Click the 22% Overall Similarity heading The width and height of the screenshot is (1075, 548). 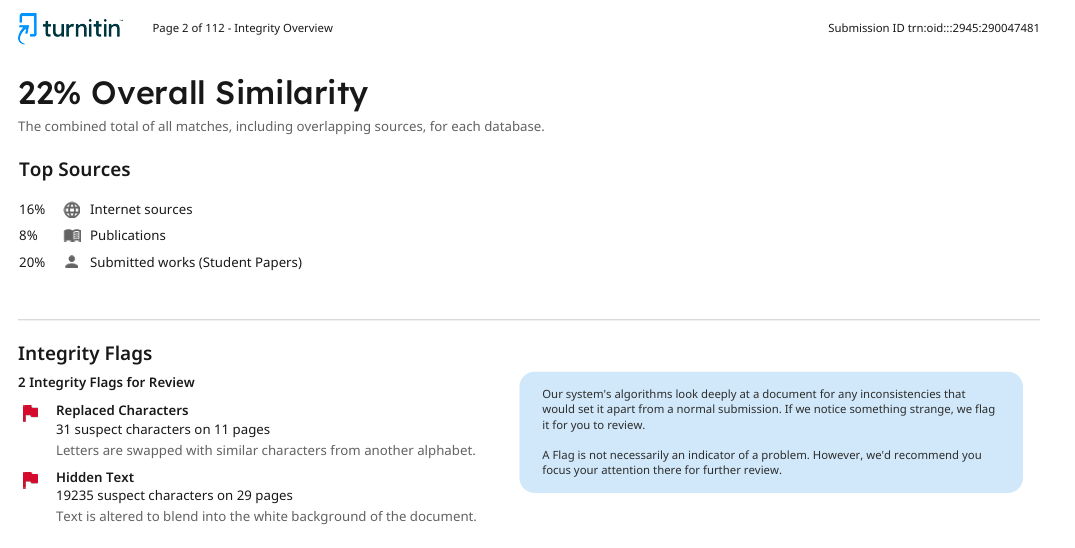[193, 93]
